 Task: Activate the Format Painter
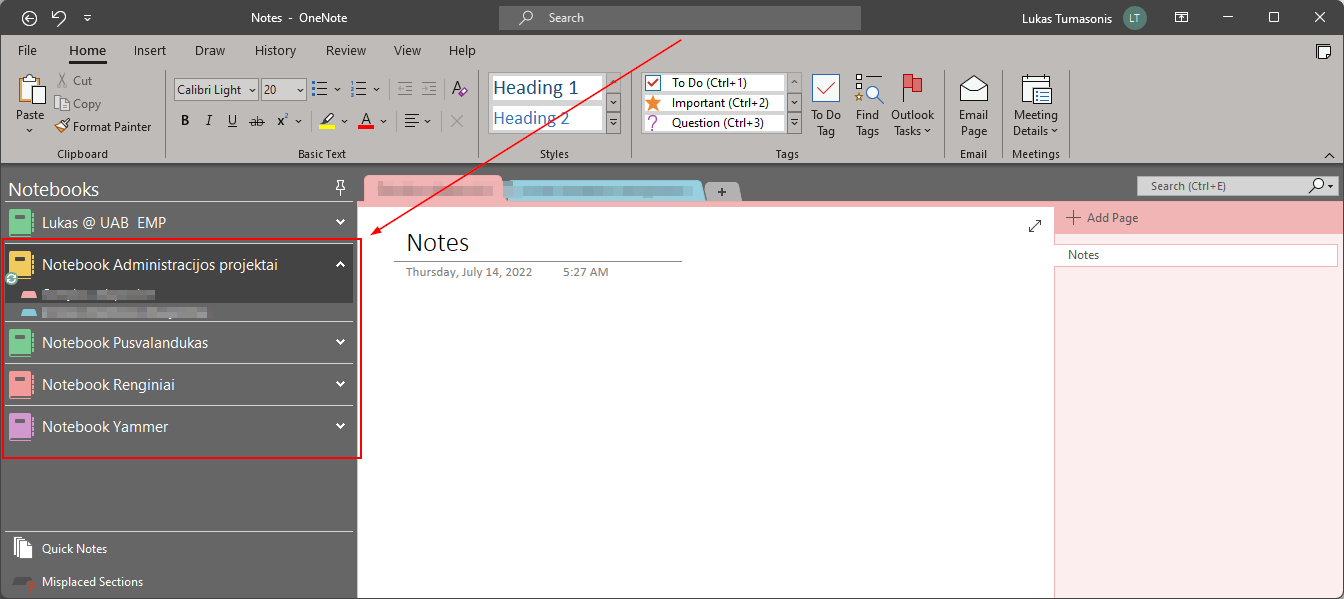(104, 127)
